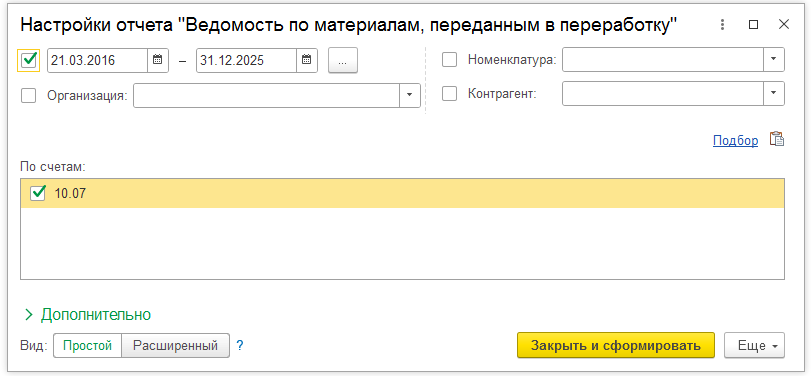Expand the Дополнительно section
Viewport: 811px width, 379px height.
(88, 314)
